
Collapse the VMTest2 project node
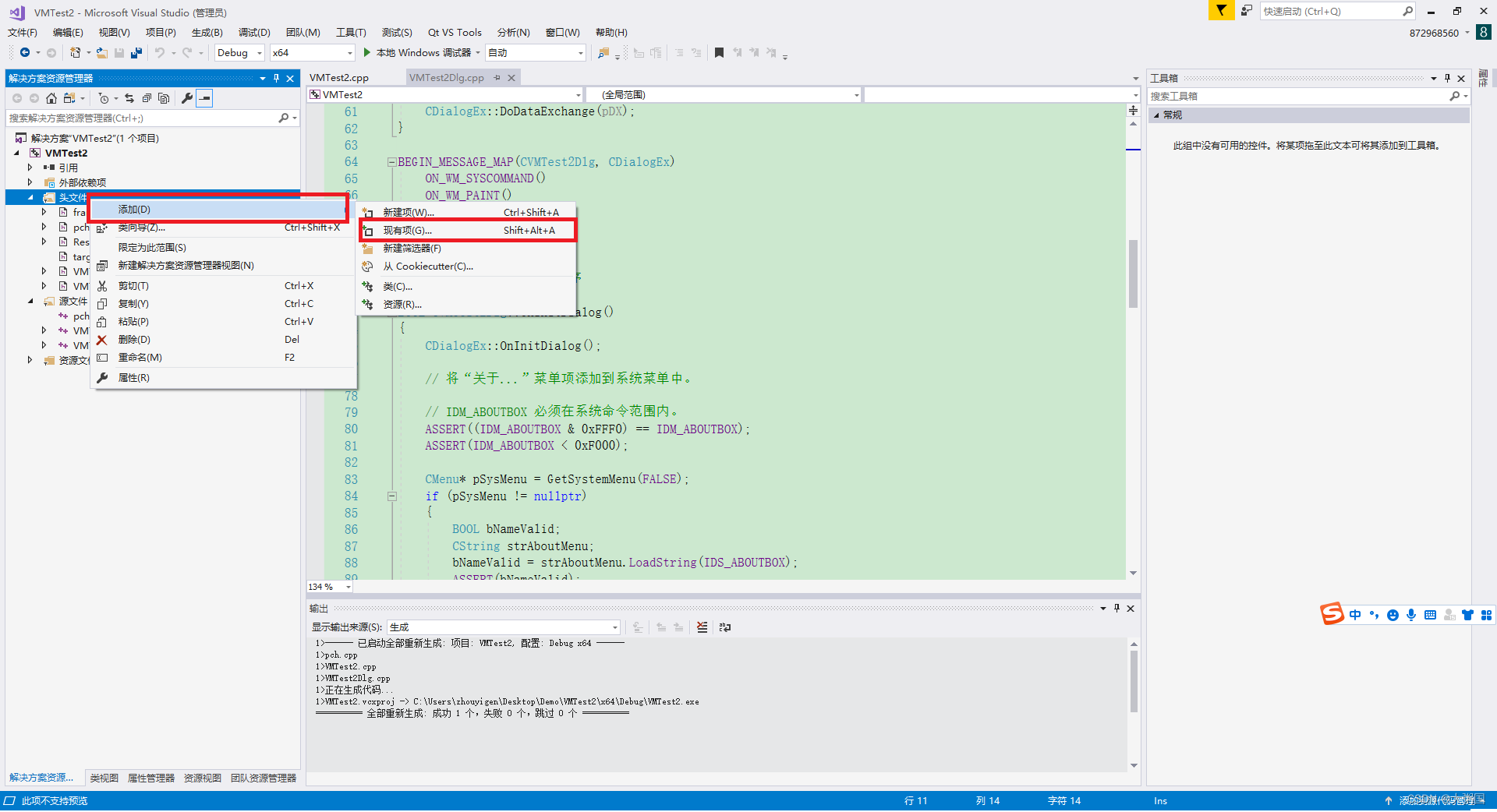(x=17, y=154)
